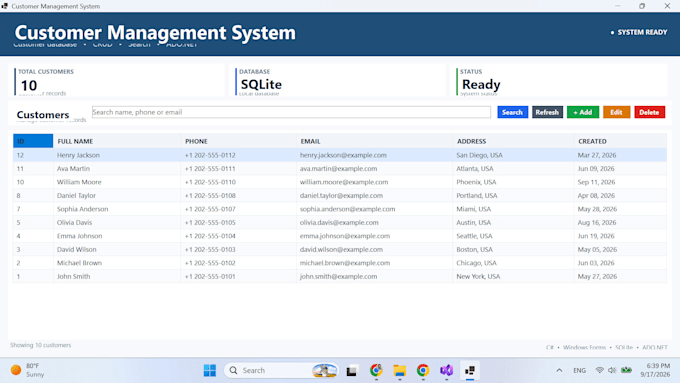The width and height of the screenshot is (680, 383).
Task: Click email john.smith@example.com
Action: pos(338,276)
